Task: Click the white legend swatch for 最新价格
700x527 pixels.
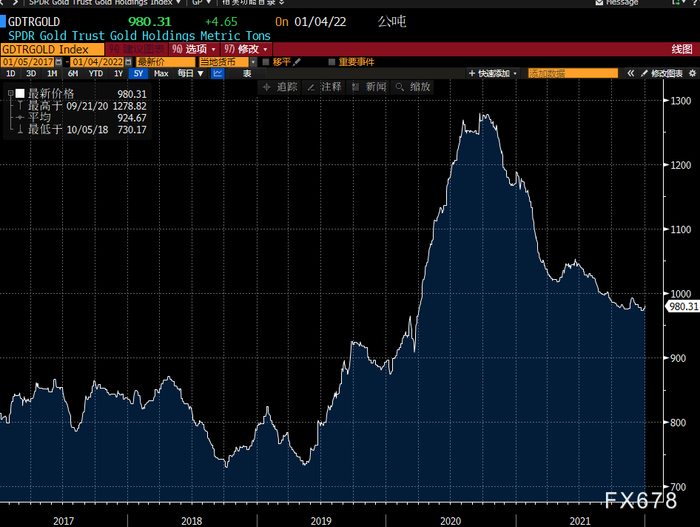Action: [20, 93]
